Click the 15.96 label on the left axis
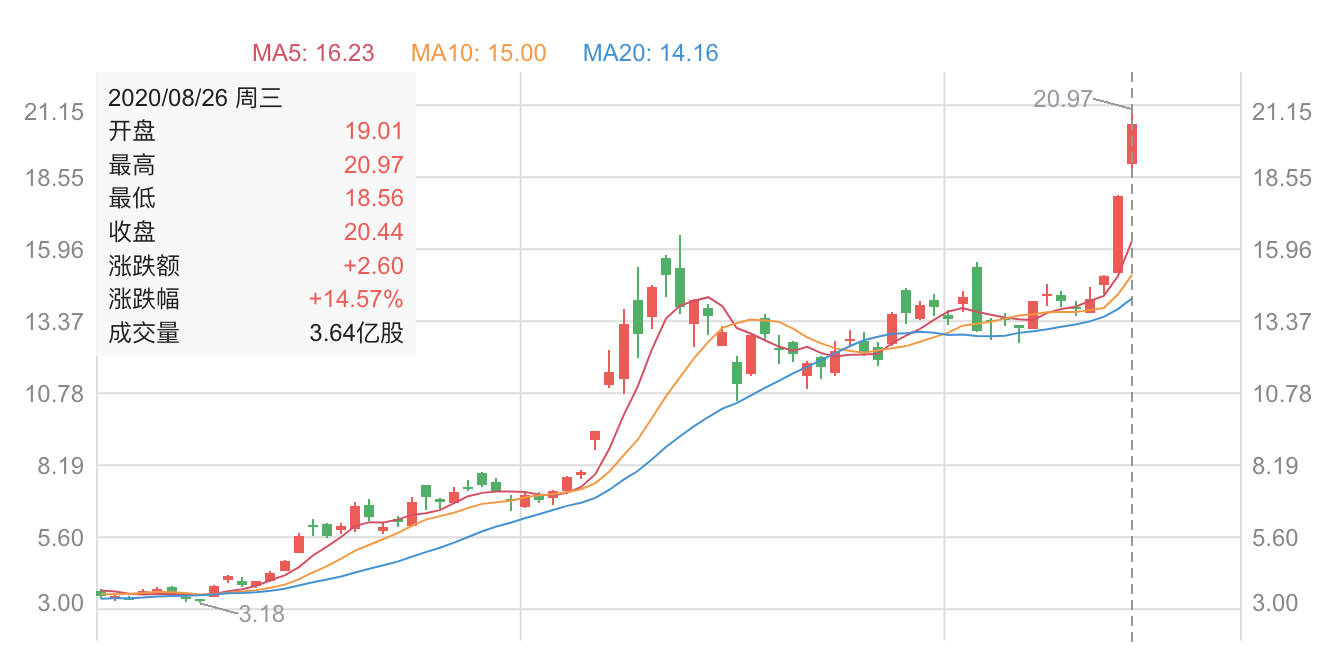 tap(54, 250)
